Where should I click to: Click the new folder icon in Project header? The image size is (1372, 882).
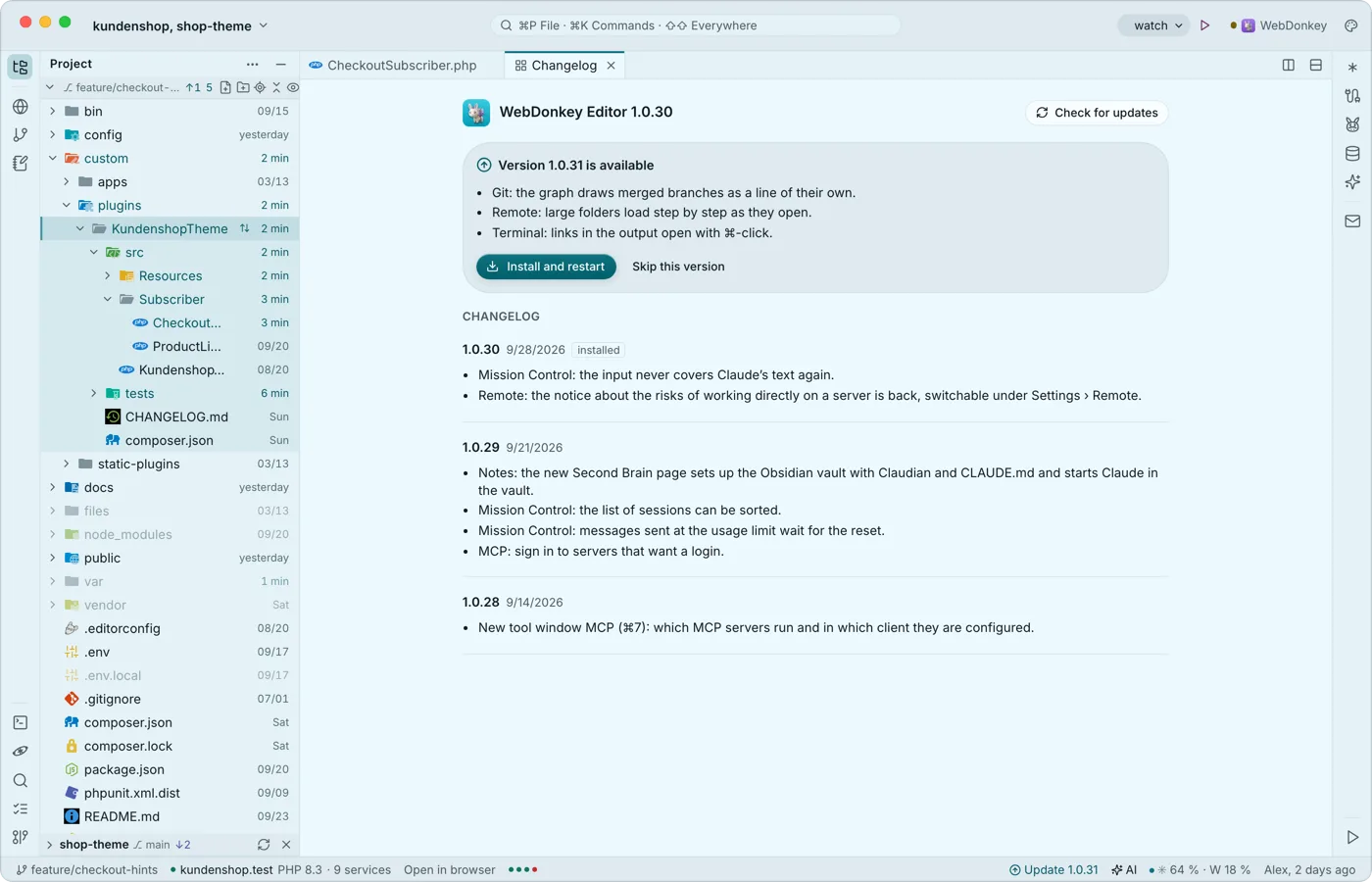click(x=243, y=87)
